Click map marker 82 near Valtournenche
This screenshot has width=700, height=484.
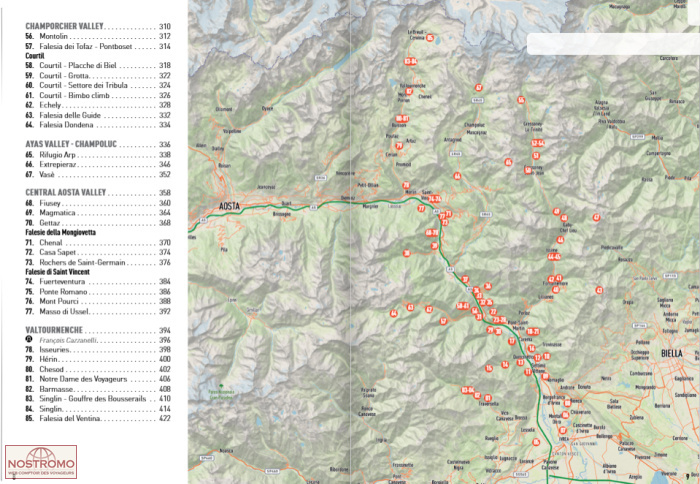pyautogui.click(x=407, y=93)
